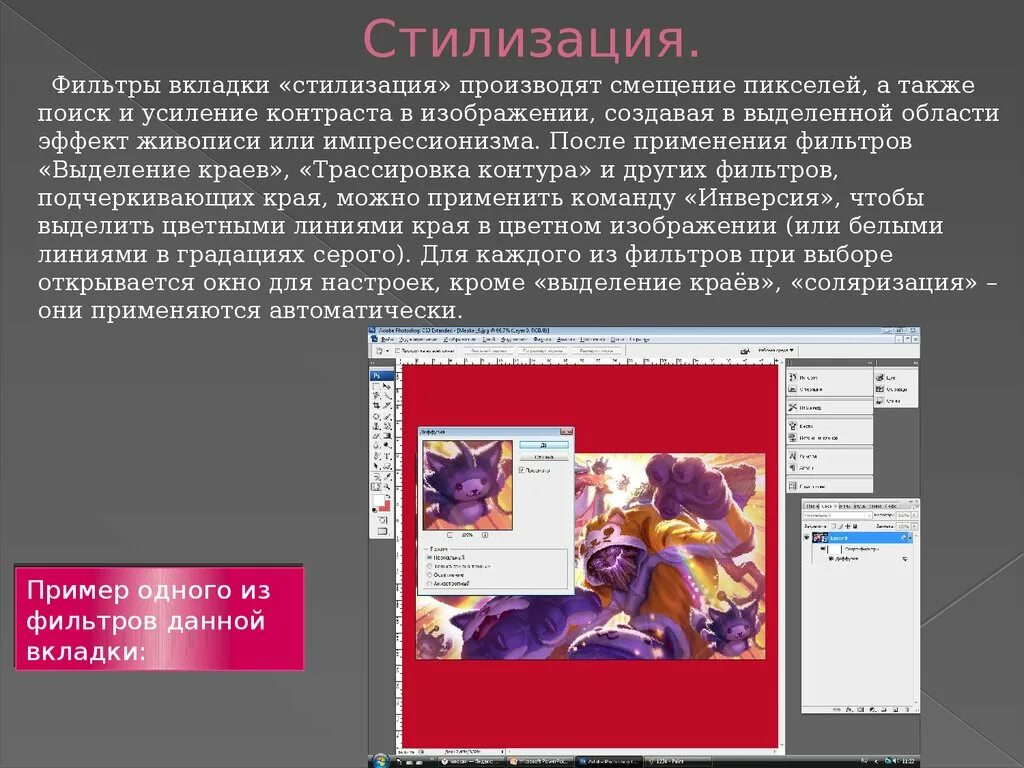The image size is (1024, 768).
Task: Open the Слой menu
Action: coord(489,340)
